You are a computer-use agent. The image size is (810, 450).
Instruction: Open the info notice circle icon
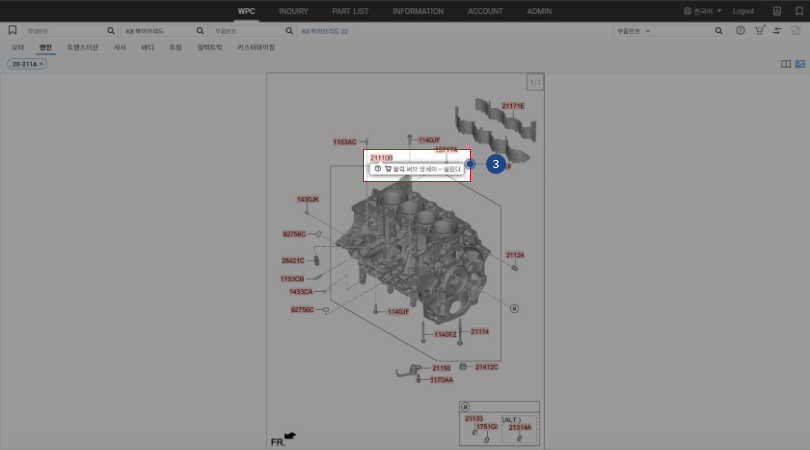pos(740,30)
